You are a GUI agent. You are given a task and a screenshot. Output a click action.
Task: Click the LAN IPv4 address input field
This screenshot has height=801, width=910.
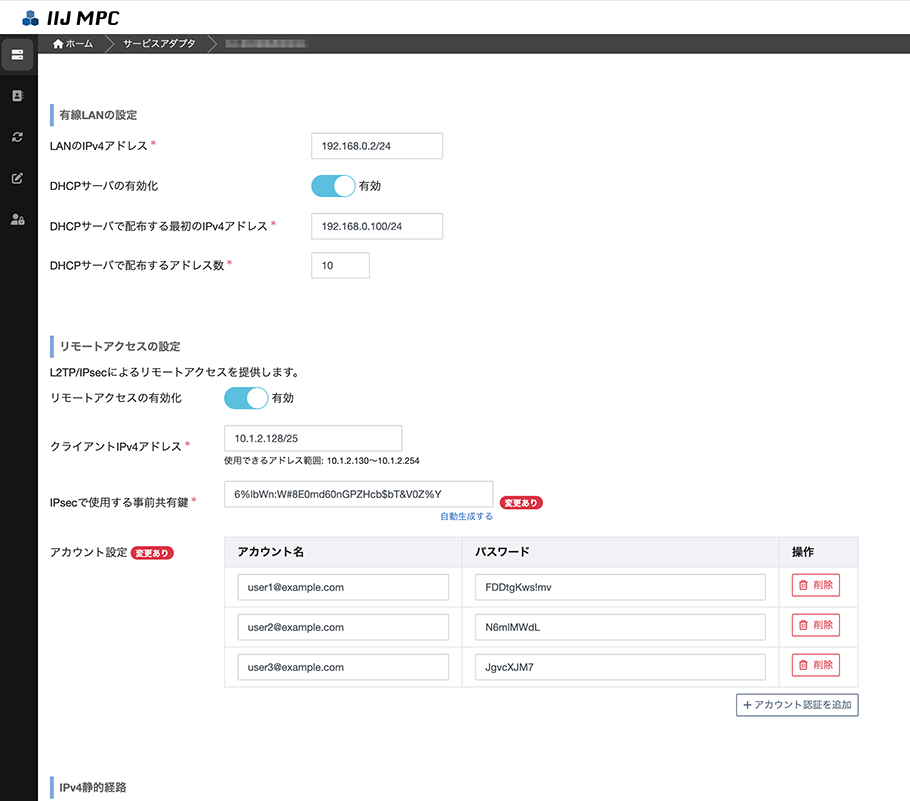375,145
